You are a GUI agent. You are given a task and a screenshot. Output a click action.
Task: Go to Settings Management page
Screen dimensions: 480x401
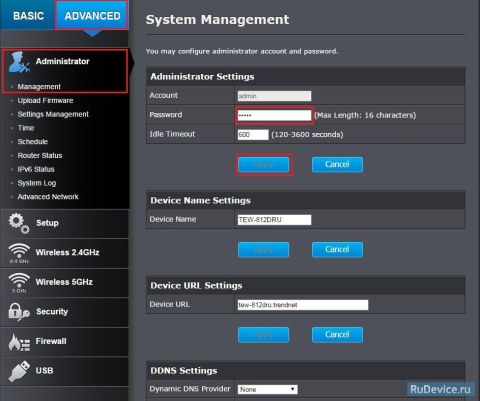point(53,114)
